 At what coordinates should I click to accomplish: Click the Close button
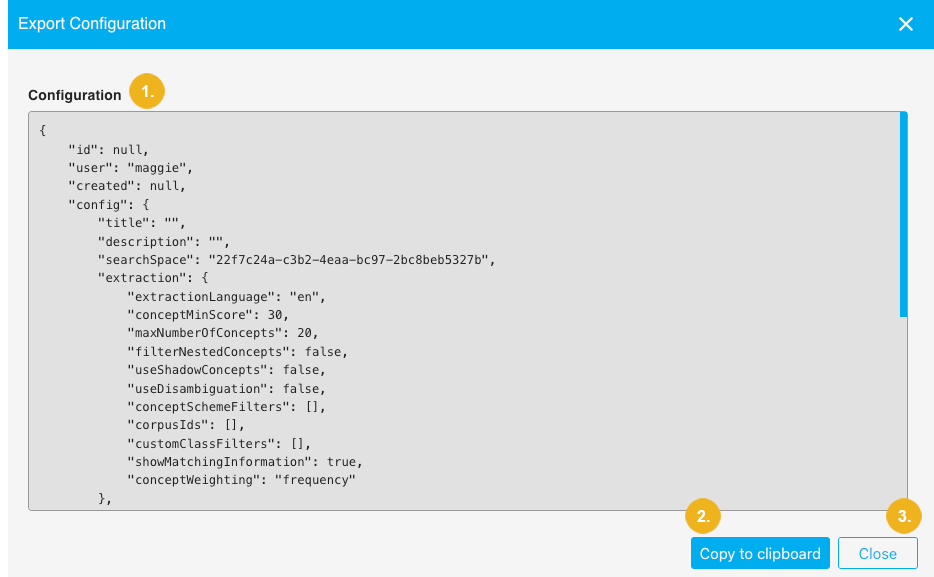pyautogui.click(x=877, y=552)
